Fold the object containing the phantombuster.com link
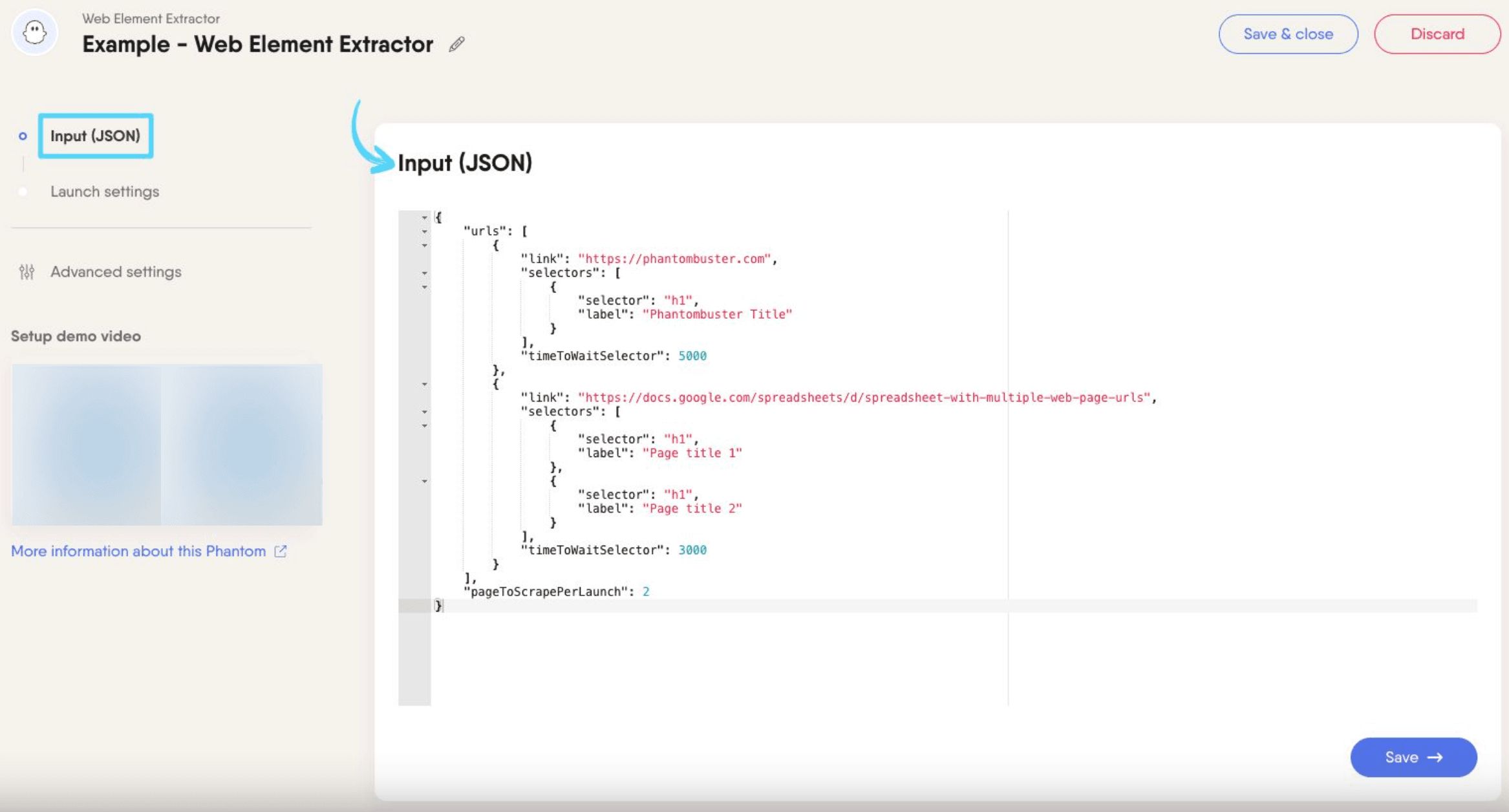This screenshot has height=812, width=1509. coord(424,245)
